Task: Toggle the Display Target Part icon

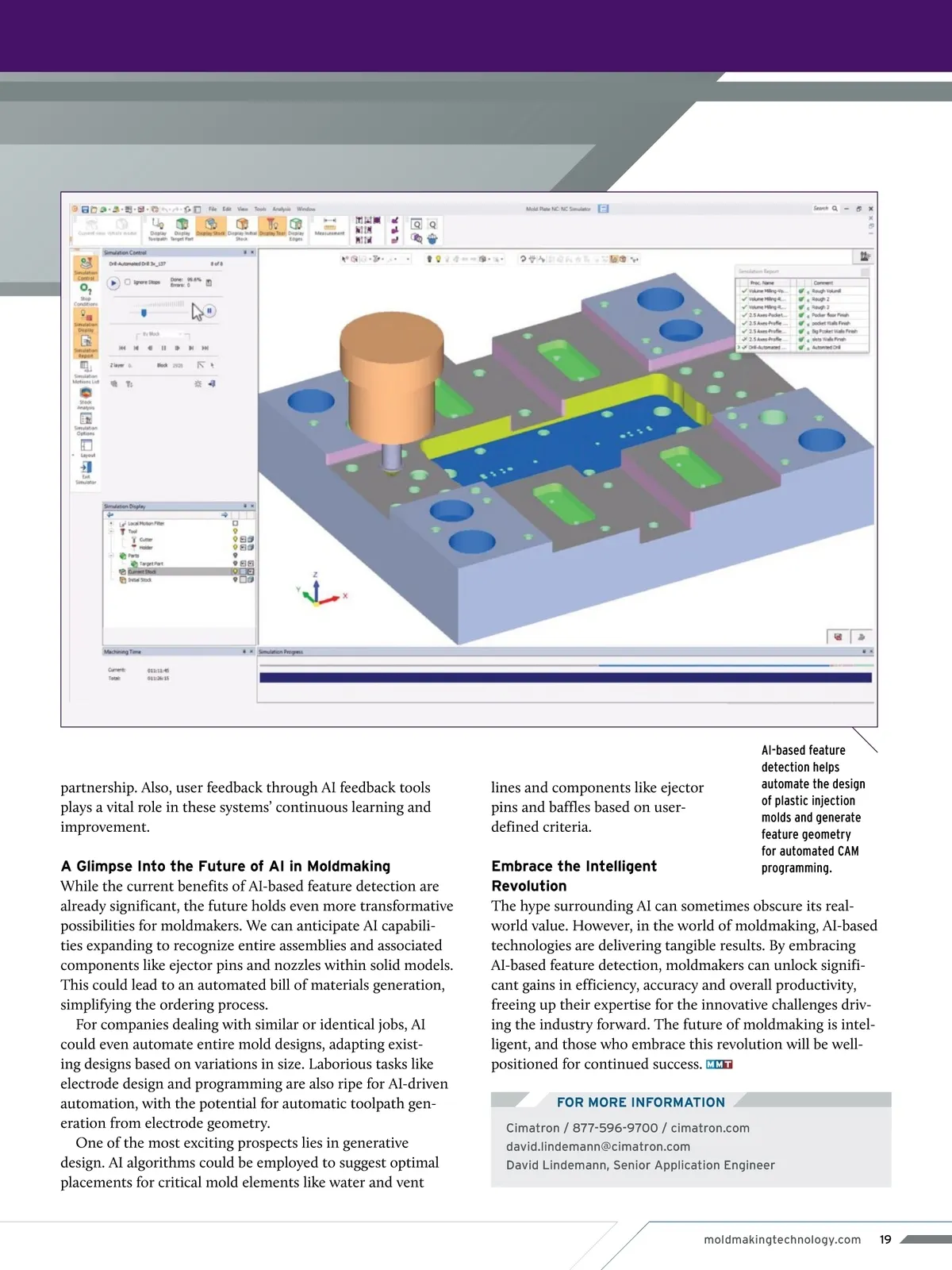Action: pyautogui.click(x=182, y=226)
